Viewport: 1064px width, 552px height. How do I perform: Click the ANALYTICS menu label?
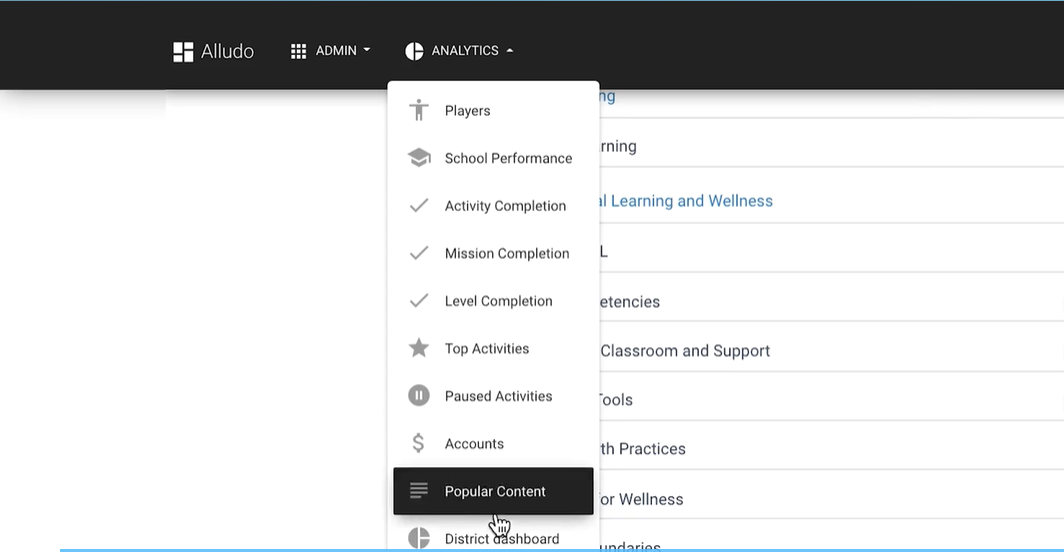(465, 51)
